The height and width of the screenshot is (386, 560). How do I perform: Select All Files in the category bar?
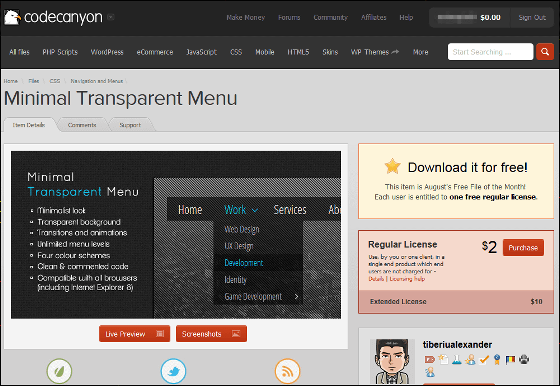[x=19, y=52]
